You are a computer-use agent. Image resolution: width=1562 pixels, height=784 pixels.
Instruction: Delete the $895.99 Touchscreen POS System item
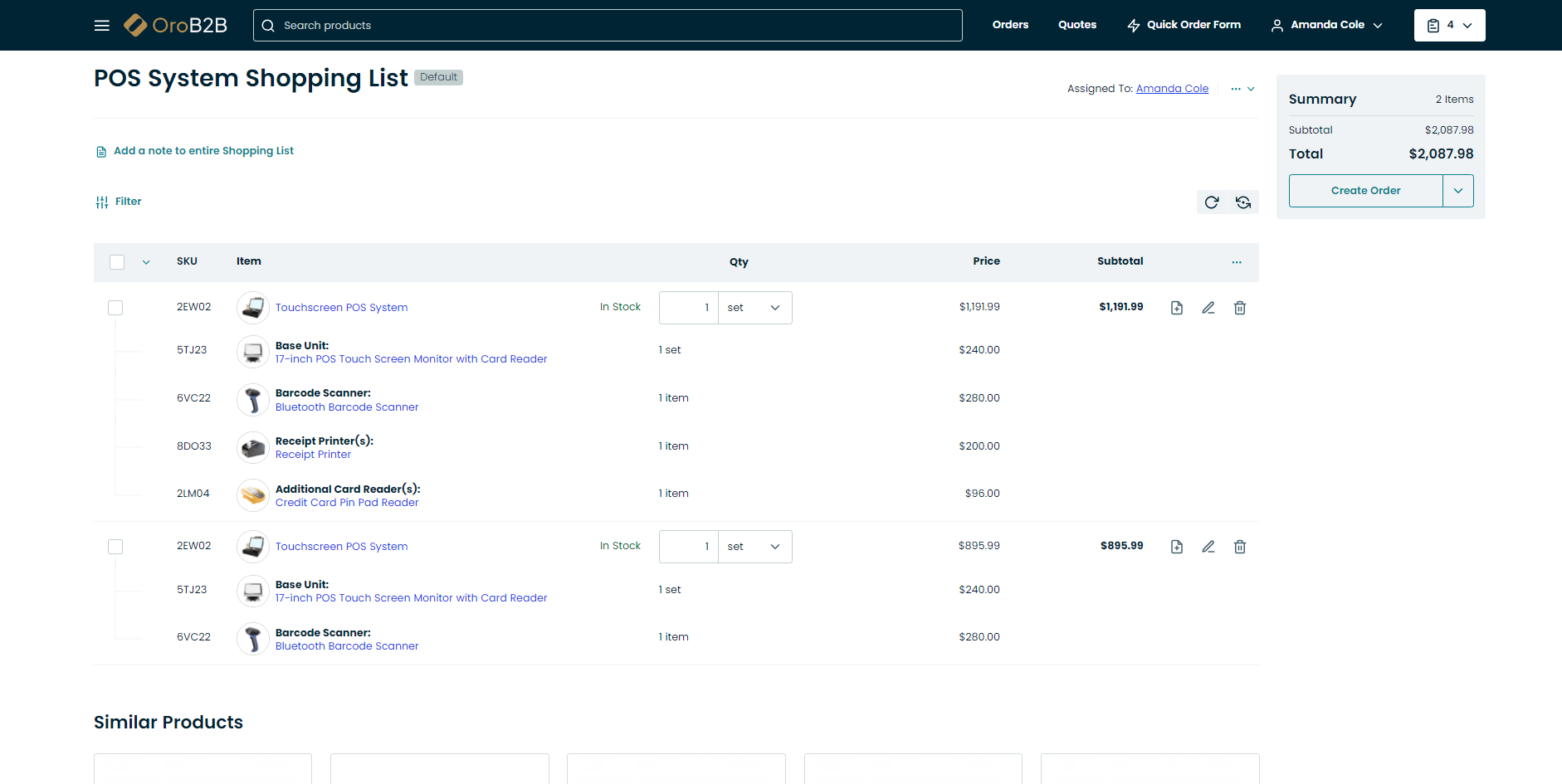[1240, 547]
